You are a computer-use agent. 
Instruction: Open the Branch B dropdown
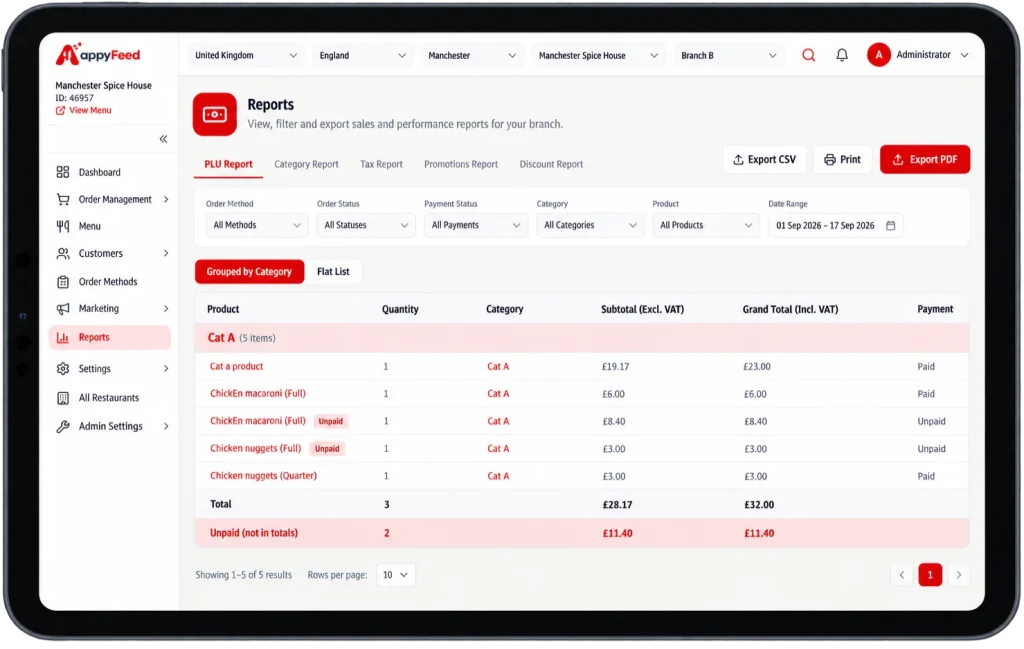(729, 55)
